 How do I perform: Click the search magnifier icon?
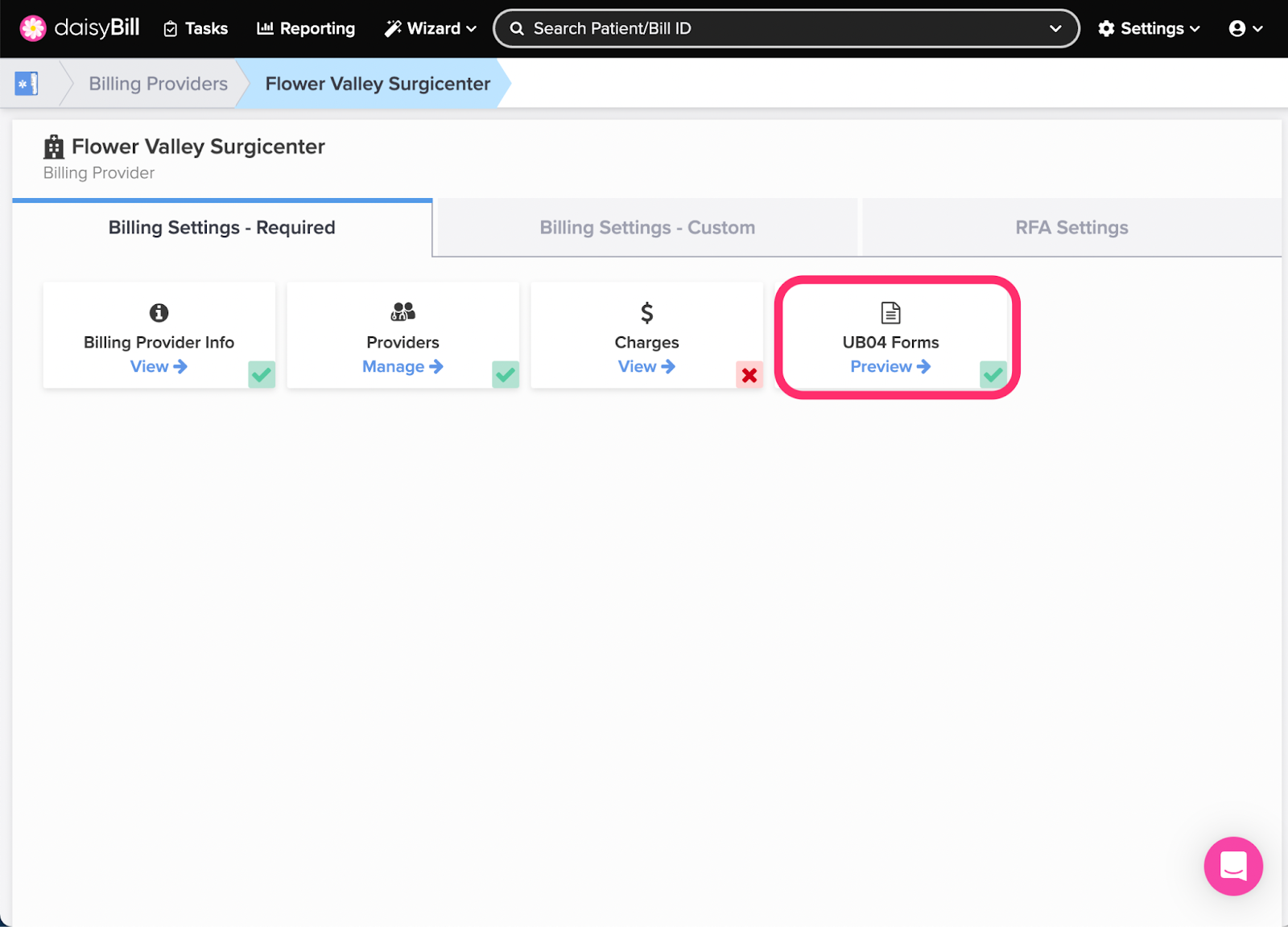coord(517,28)
